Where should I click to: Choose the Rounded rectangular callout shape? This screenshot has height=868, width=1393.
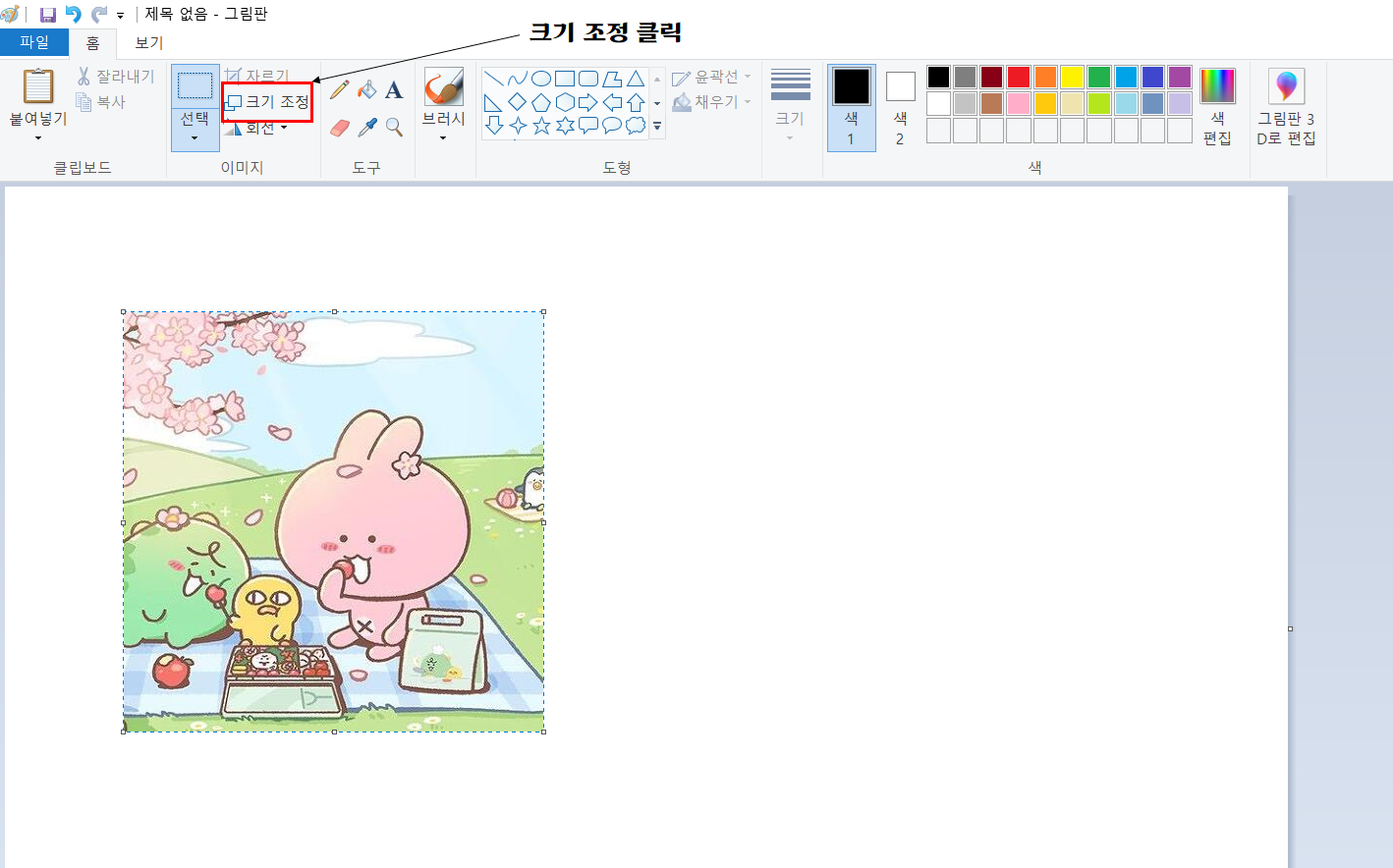tap(588, 125)
